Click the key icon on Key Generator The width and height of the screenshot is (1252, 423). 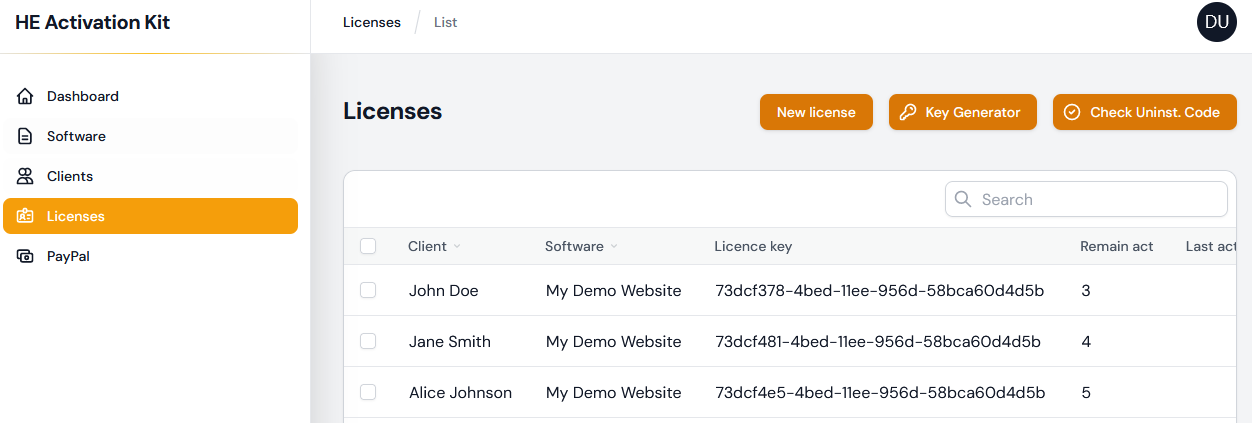click(908, 113)
